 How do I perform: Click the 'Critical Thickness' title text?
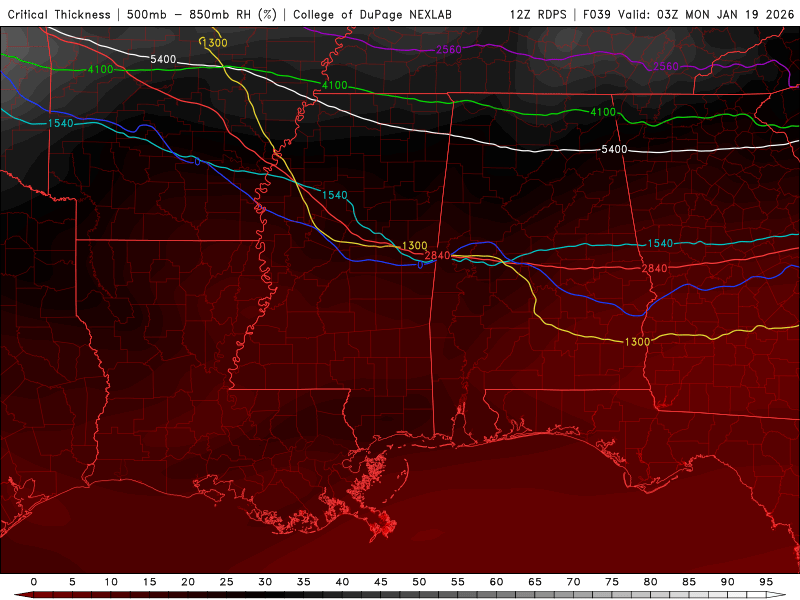coord(59,14)
